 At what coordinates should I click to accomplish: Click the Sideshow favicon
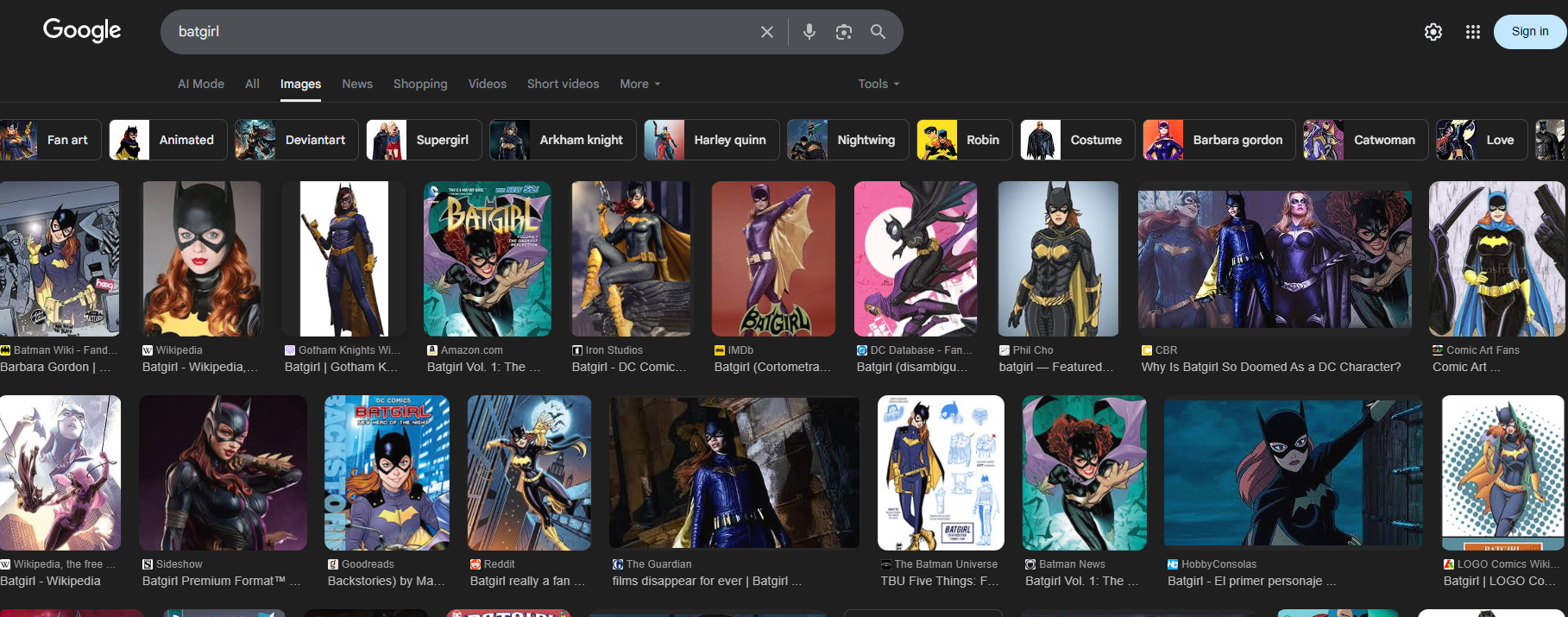(148, 564)
